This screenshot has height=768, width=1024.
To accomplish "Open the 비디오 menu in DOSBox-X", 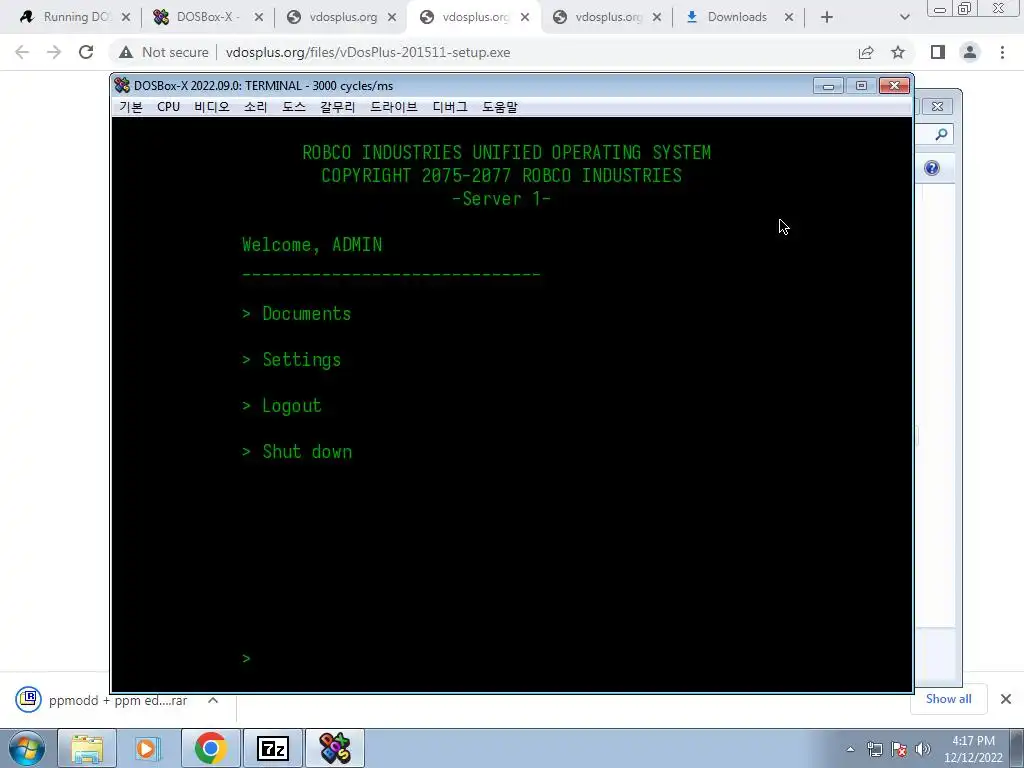I will [x=212, y=107].
